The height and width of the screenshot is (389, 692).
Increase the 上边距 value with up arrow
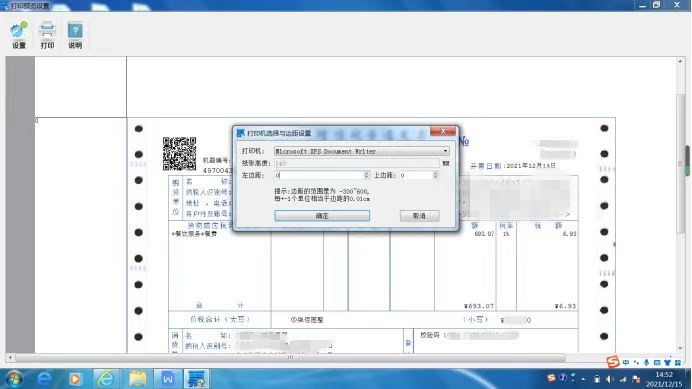pos(436,173)
